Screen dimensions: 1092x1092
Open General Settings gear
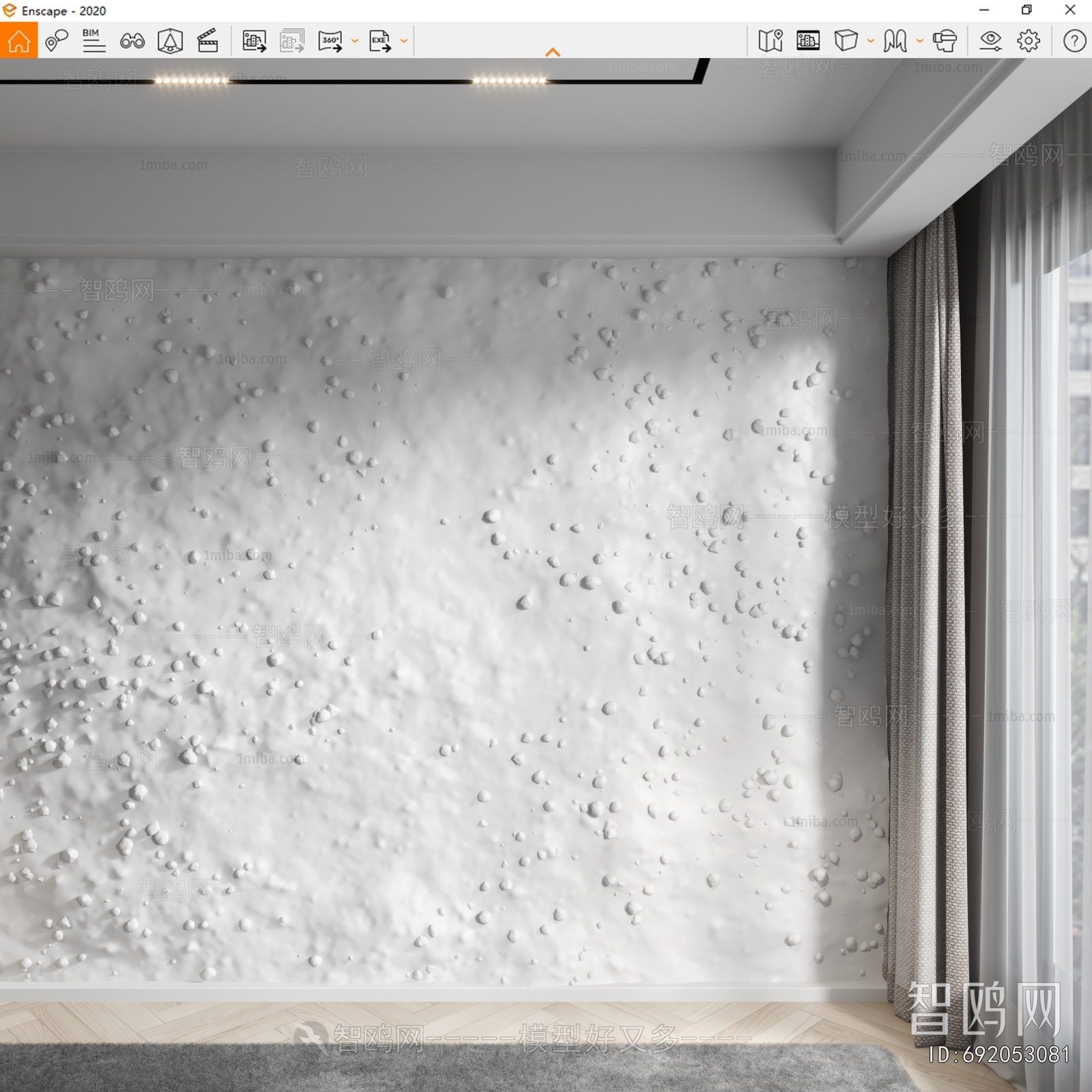click(1029, 41)
